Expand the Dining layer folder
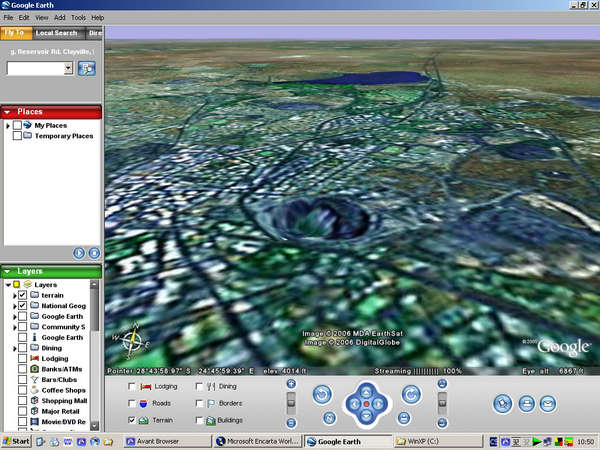600x450 pixels. (x=15, y=348)
